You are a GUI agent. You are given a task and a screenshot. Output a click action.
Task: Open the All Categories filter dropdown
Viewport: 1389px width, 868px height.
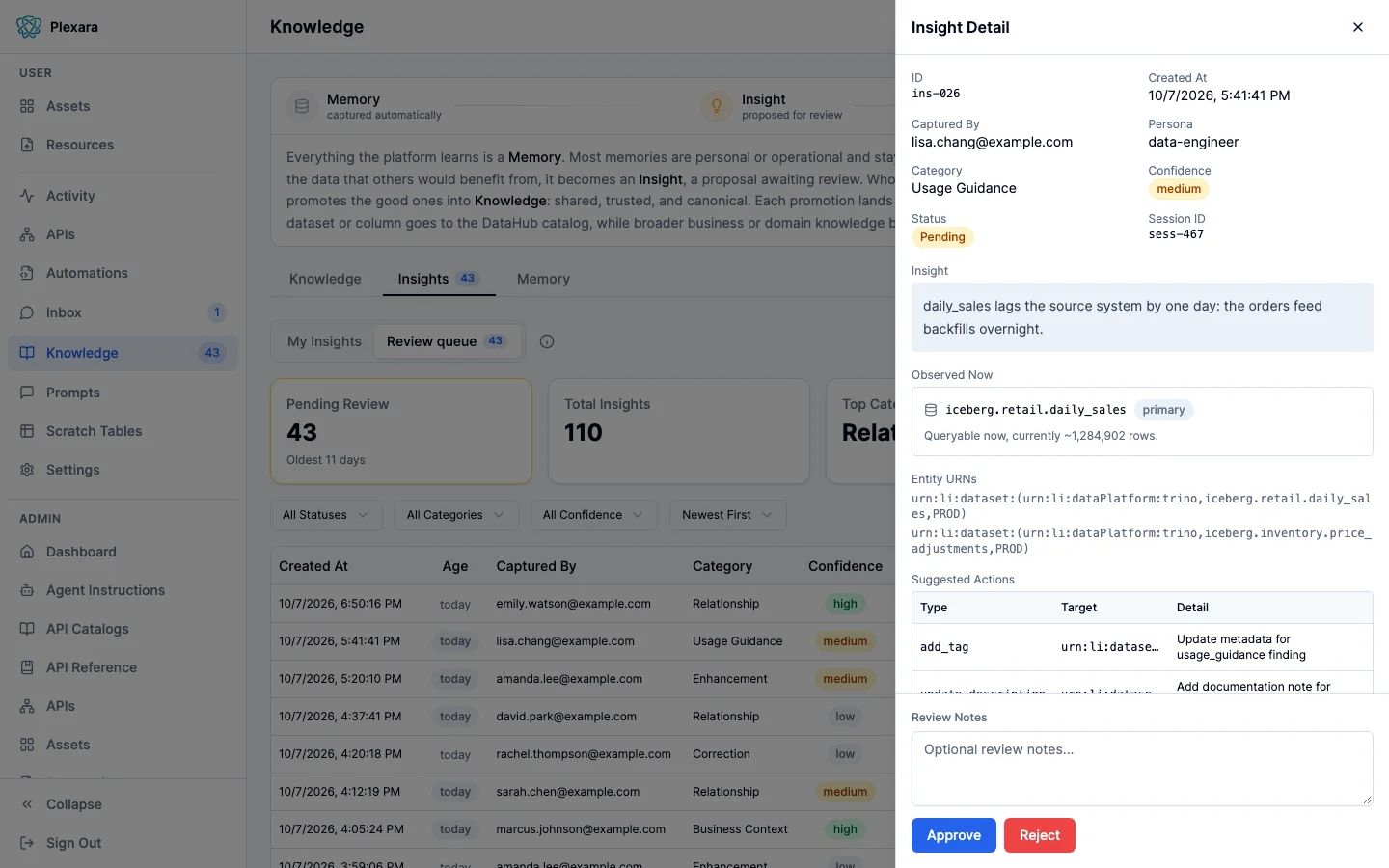[456, 515]
